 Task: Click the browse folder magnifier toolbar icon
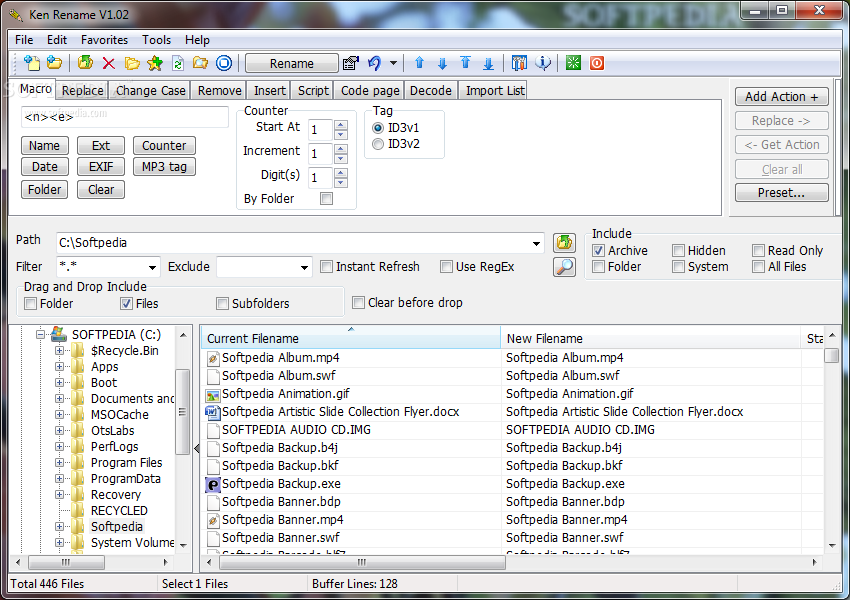click(x=201, y=63)
